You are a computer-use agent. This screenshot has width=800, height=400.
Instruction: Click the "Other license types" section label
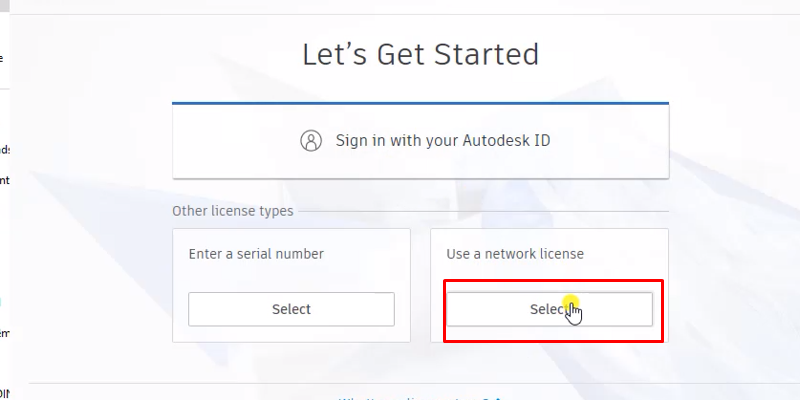[x=233, y=211]
